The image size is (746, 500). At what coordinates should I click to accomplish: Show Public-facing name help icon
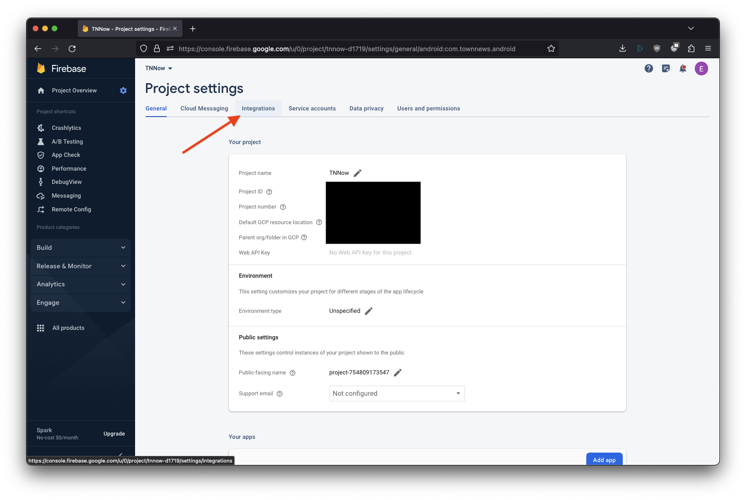(293, 373)
